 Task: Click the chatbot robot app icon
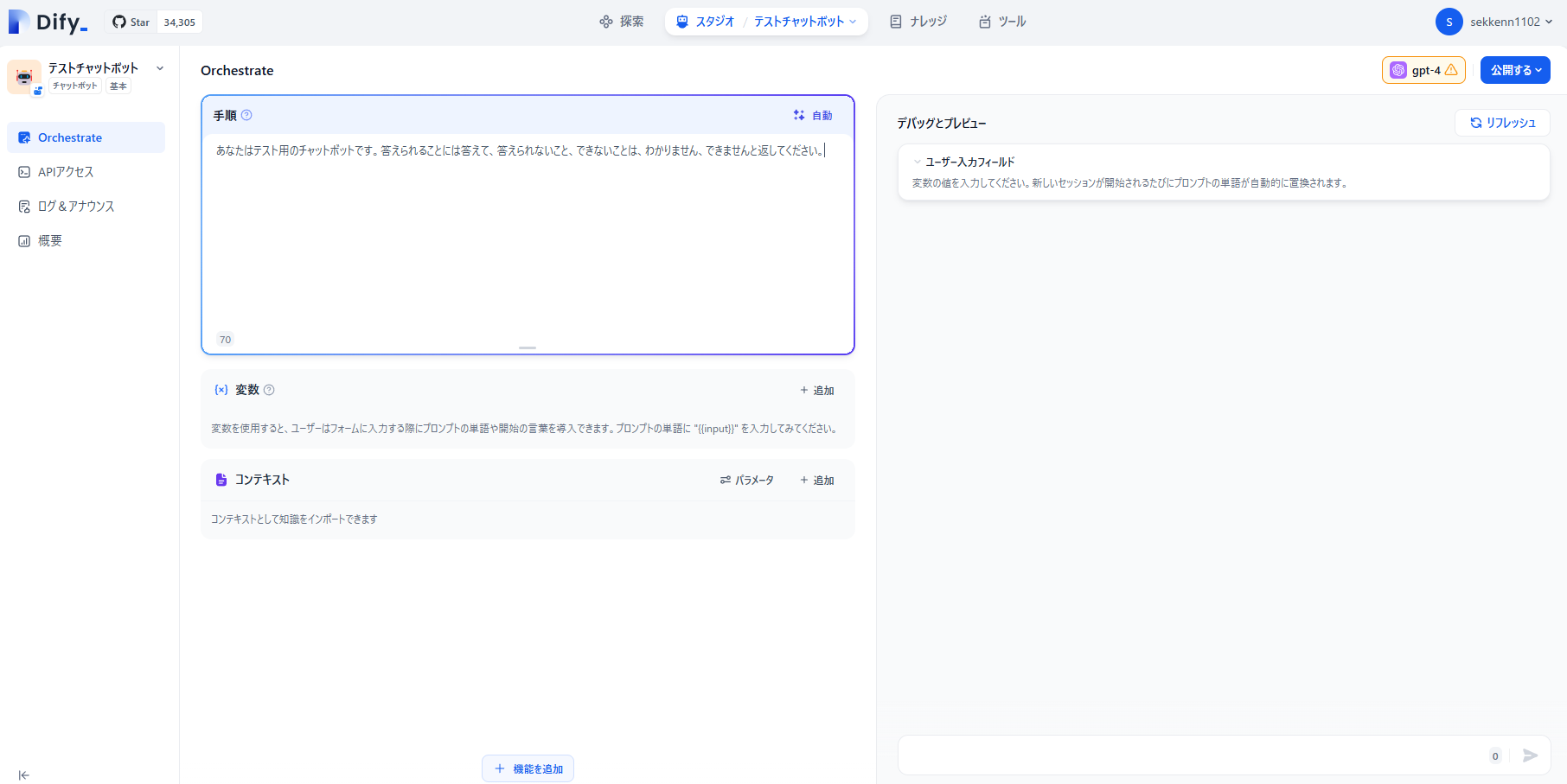24,77
